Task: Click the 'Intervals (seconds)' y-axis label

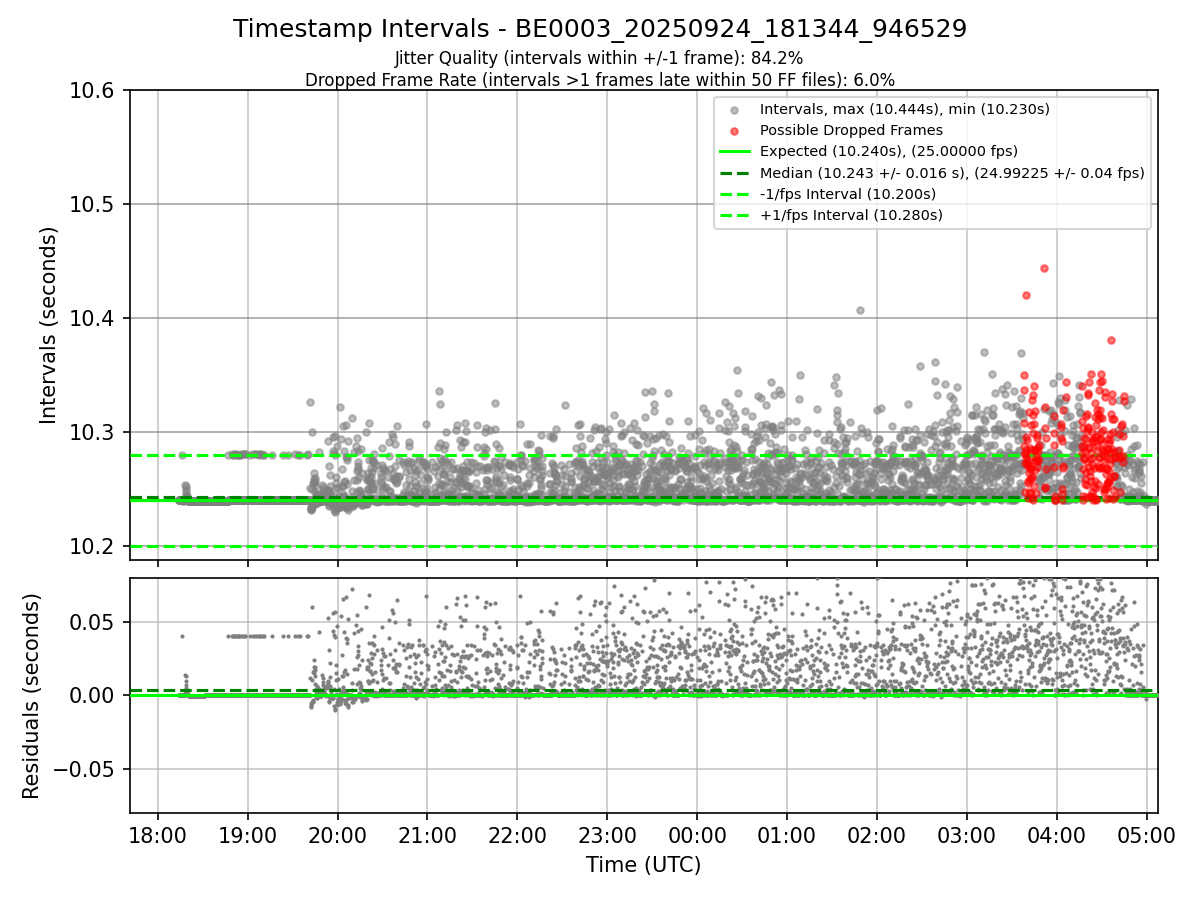Action: pos(48,325)
